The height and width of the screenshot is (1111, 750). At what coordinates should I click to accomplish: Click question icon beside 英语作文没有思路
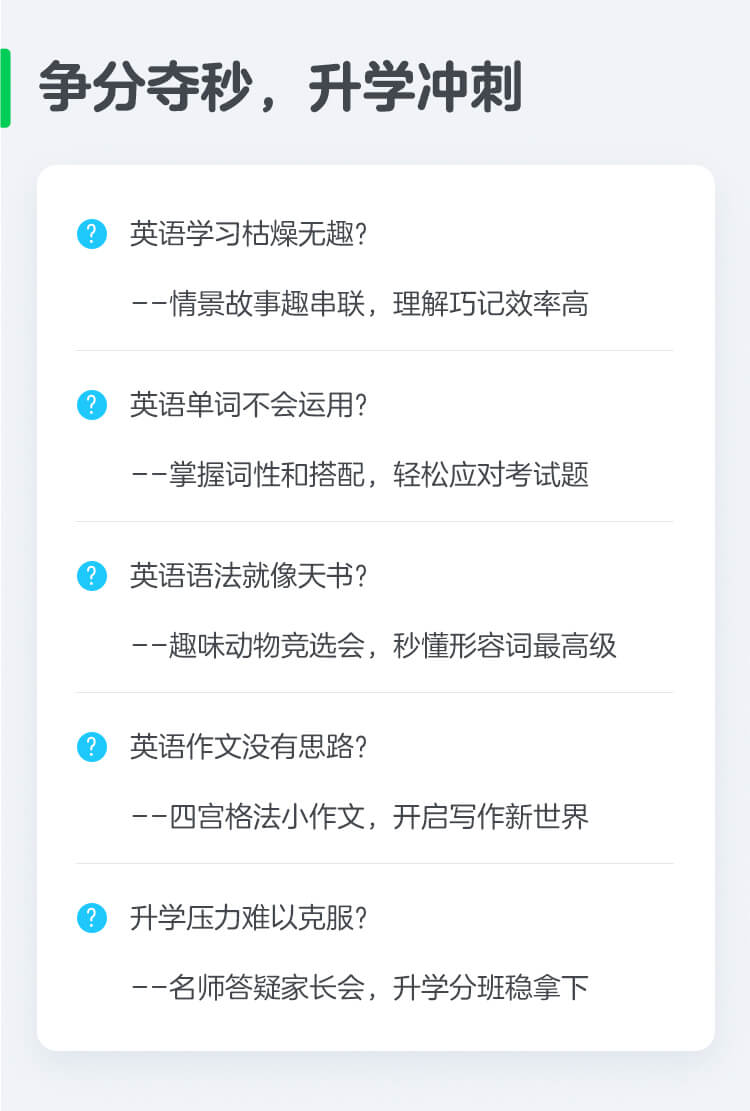click(91, 747)
